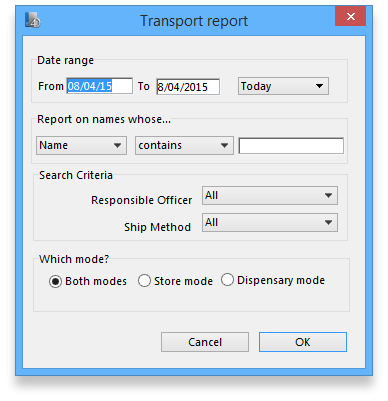Expand the Responsible Officer dropdown

[270, 196]
